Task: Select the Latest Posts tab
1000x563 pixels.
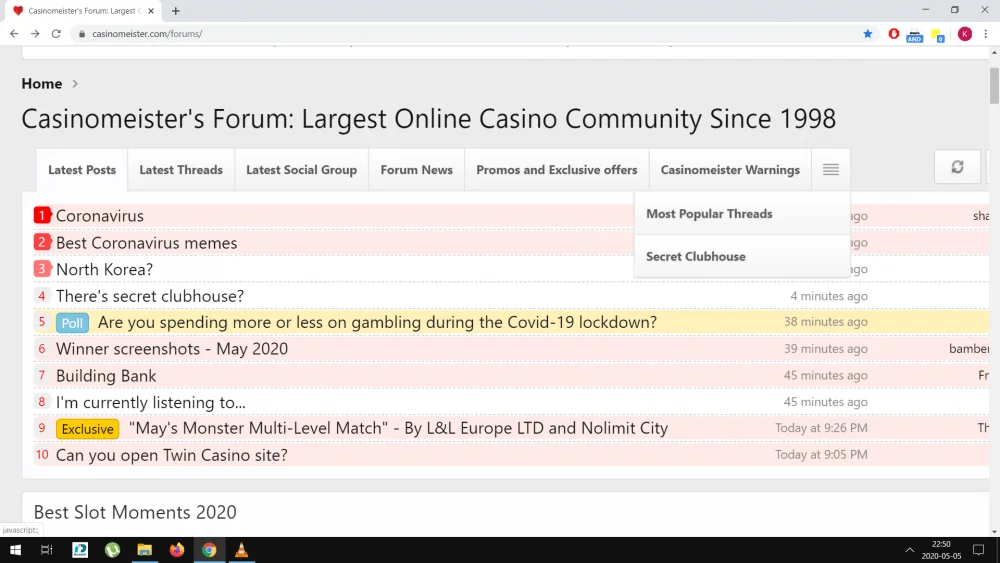Action: [x=82, y=170]
